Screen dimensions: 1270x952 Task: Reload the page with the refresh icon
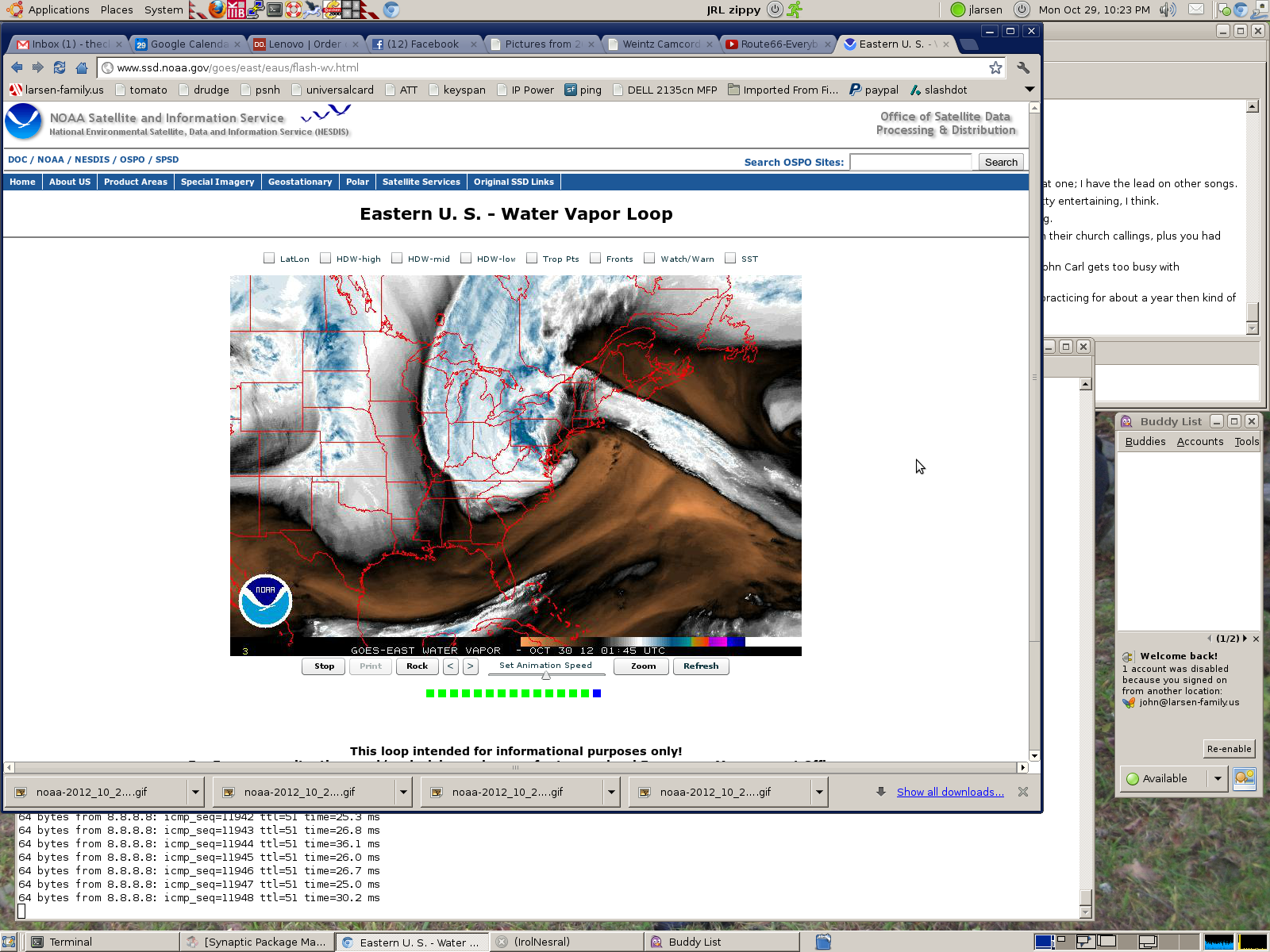60,67
